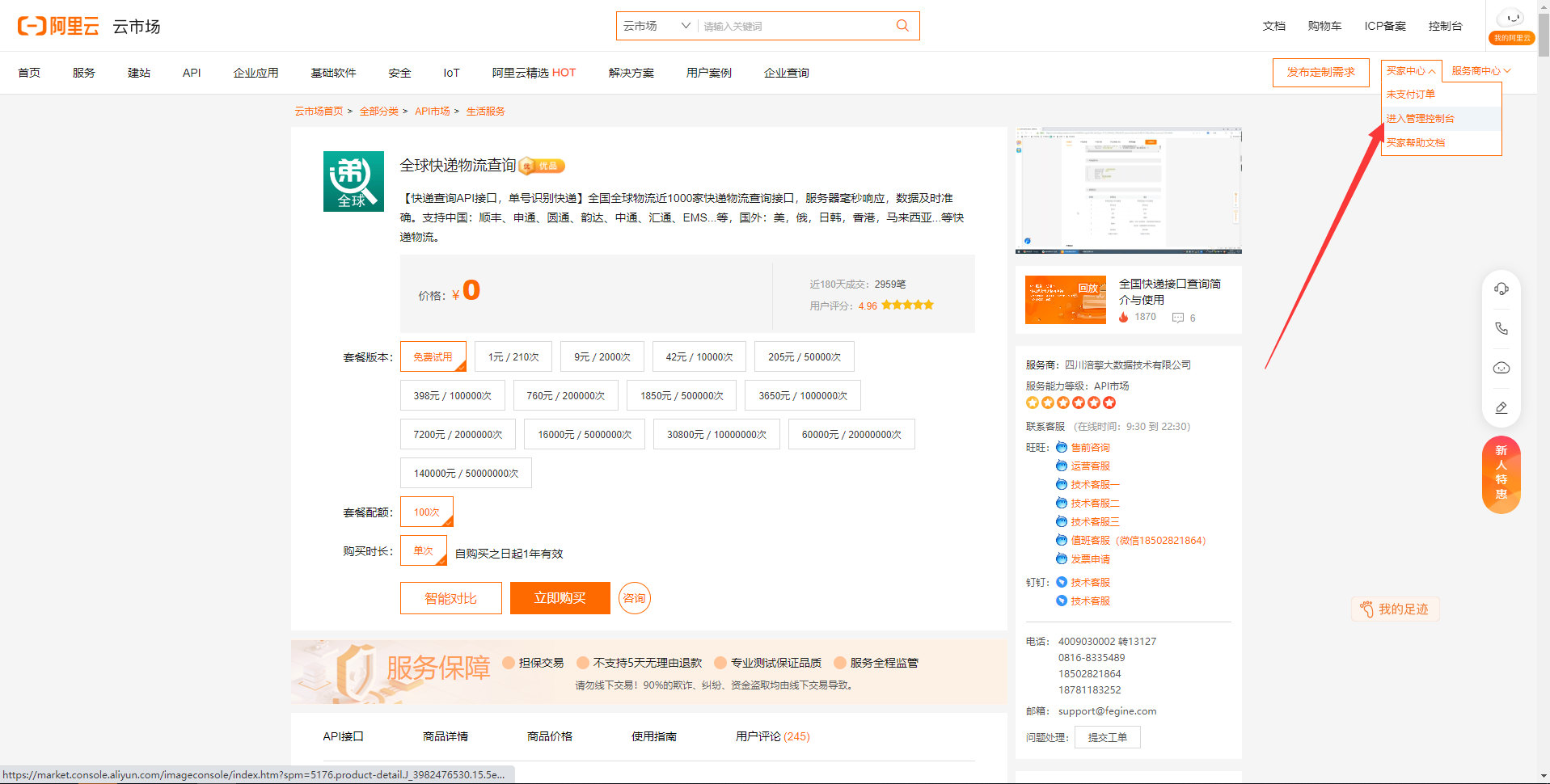
Task: Click the round 咨询 button
Action: [x=635, y=598]
